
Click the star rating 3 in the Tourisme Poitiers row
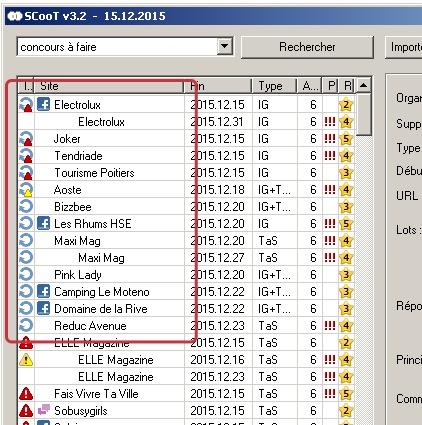pyautogui.click(x=346, y=173)
